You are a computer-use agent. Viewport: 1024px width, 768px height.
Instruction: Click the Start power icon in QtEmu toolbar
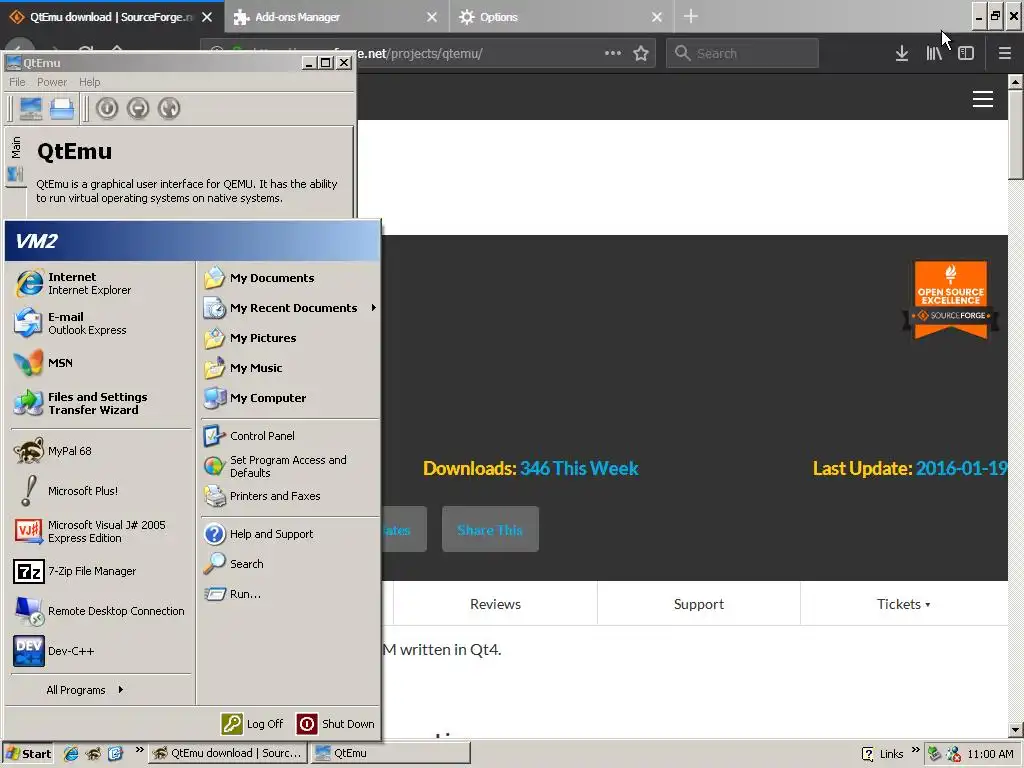(x=107, y=108)
